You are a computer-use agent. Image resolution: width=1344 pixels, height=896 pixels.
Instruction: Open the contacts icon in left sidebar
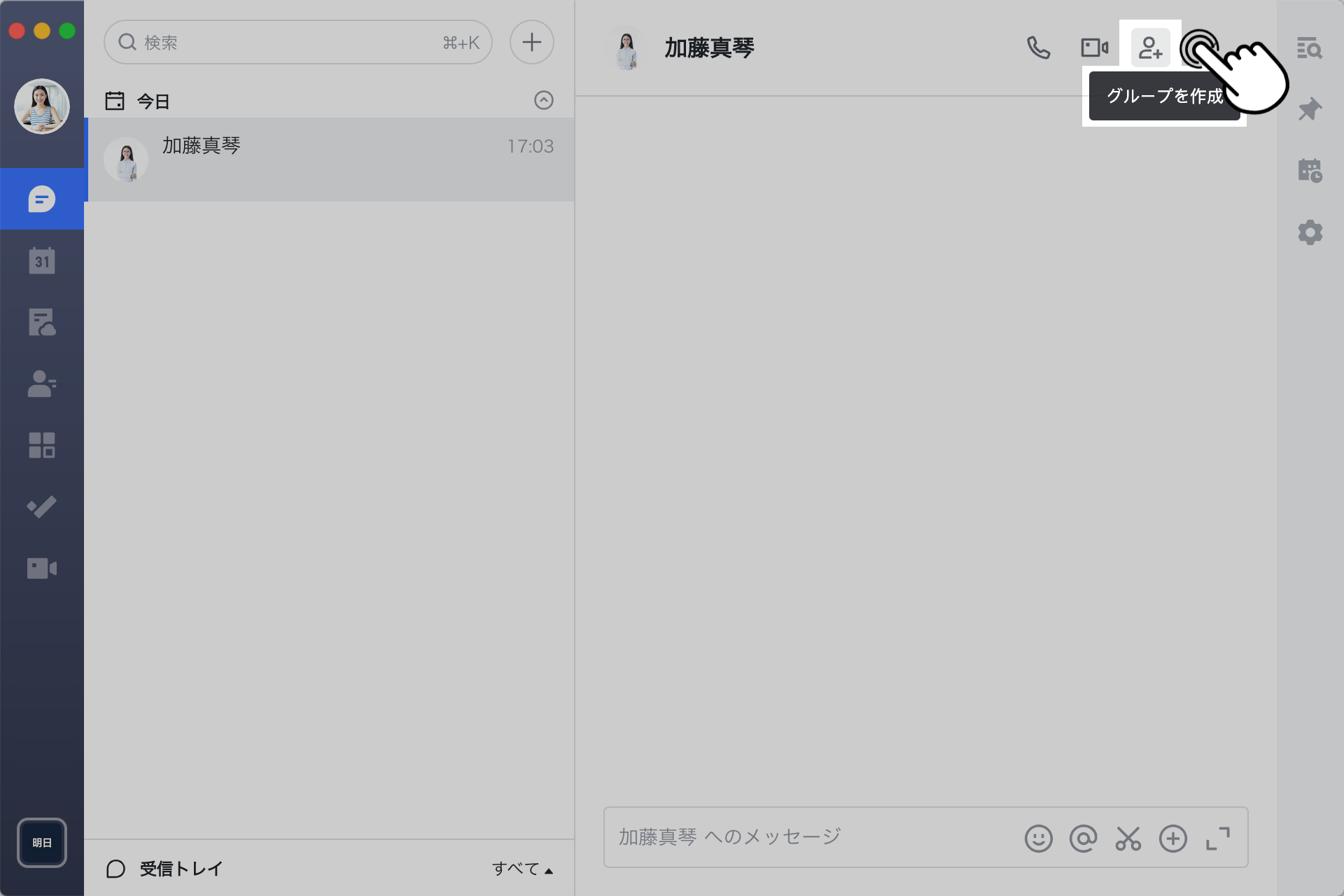coord(42,384)
